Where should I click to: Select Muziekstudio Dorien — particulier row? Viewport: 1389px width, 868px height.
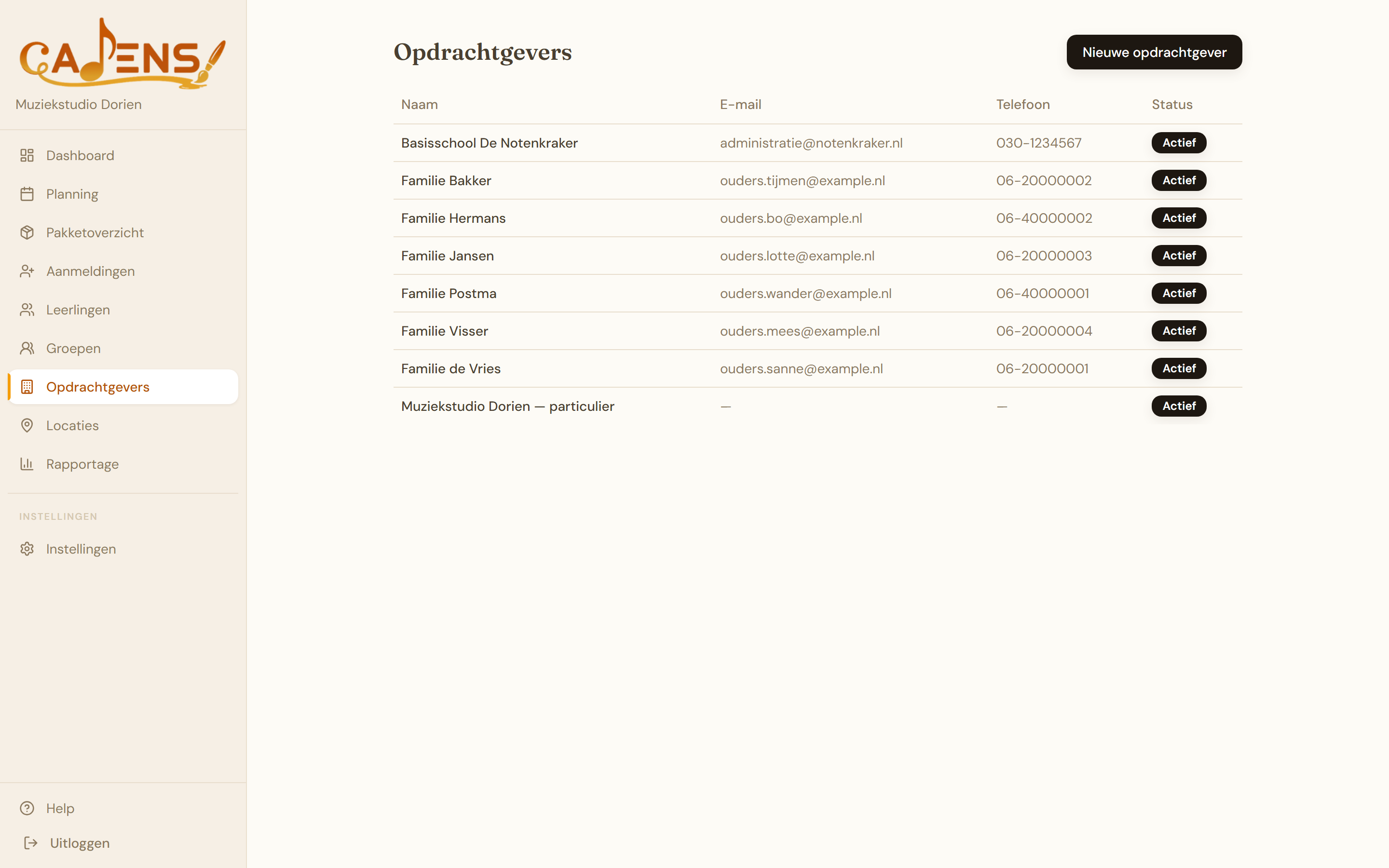coord(817,407)
